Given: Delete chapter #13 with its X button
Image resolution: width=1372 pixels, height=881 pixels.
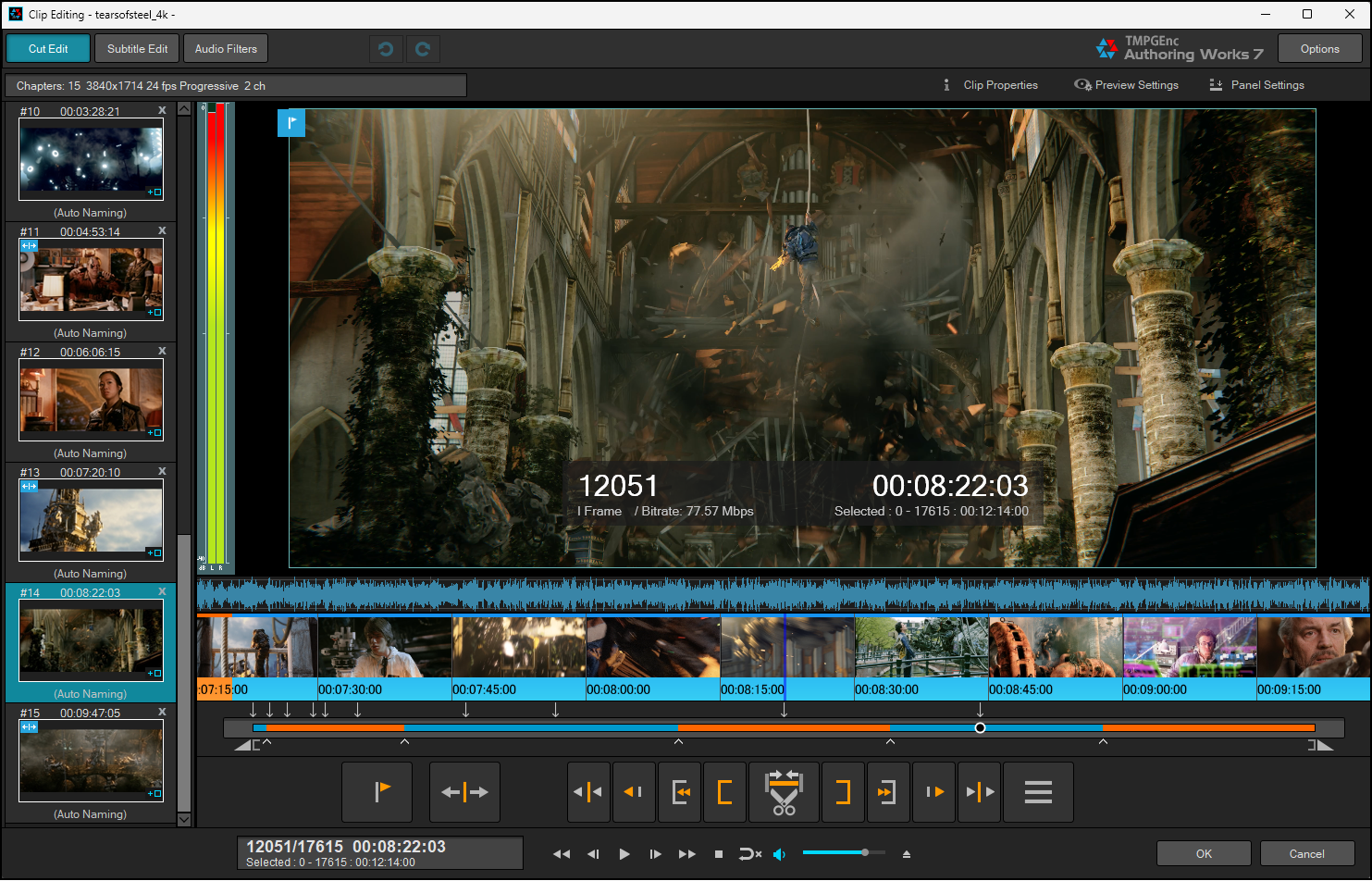Looking at the screenshot, I should (x=162, y=471).
